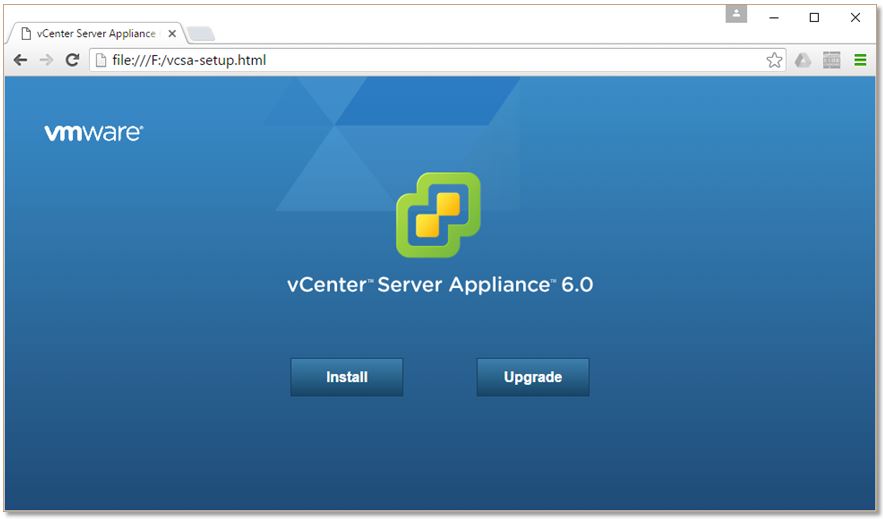Viewport: 883px width, 519px height.
Task: Maximize the browser window
Action: tap(814, 17)
